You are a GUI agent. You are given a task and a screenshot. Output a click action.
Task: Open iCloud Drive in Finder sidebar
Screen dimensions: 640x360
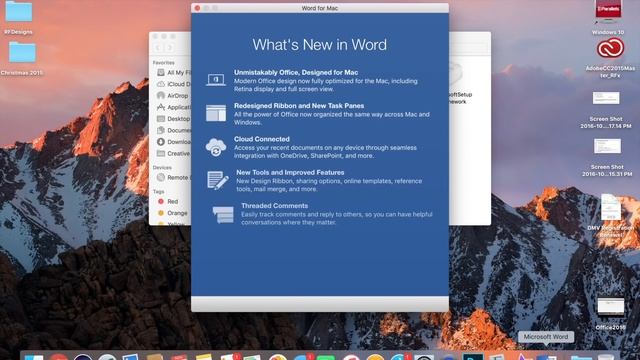click(174, 84)
